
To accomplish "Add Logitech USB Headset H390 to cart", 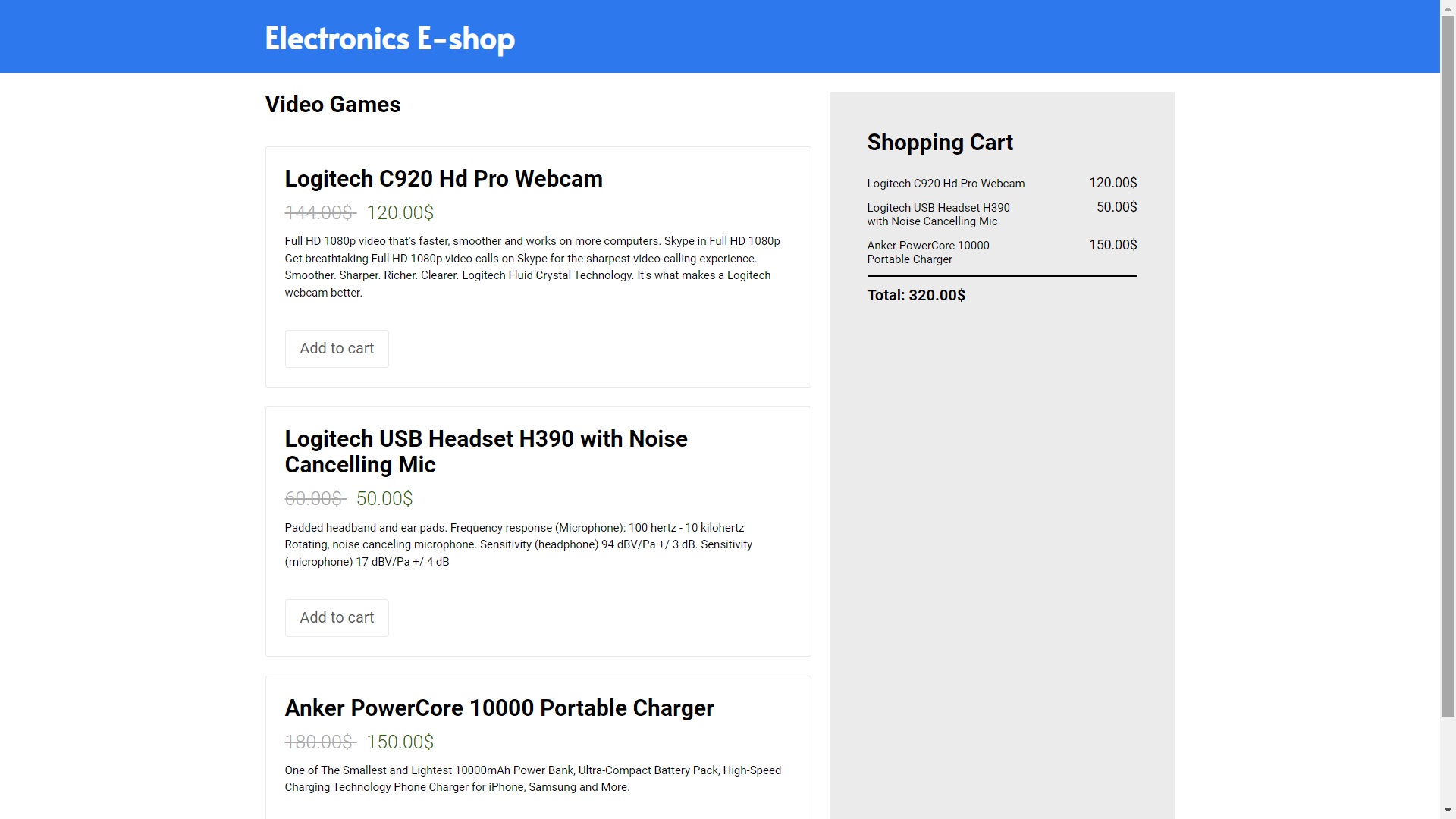I will [x=337, y=618].
